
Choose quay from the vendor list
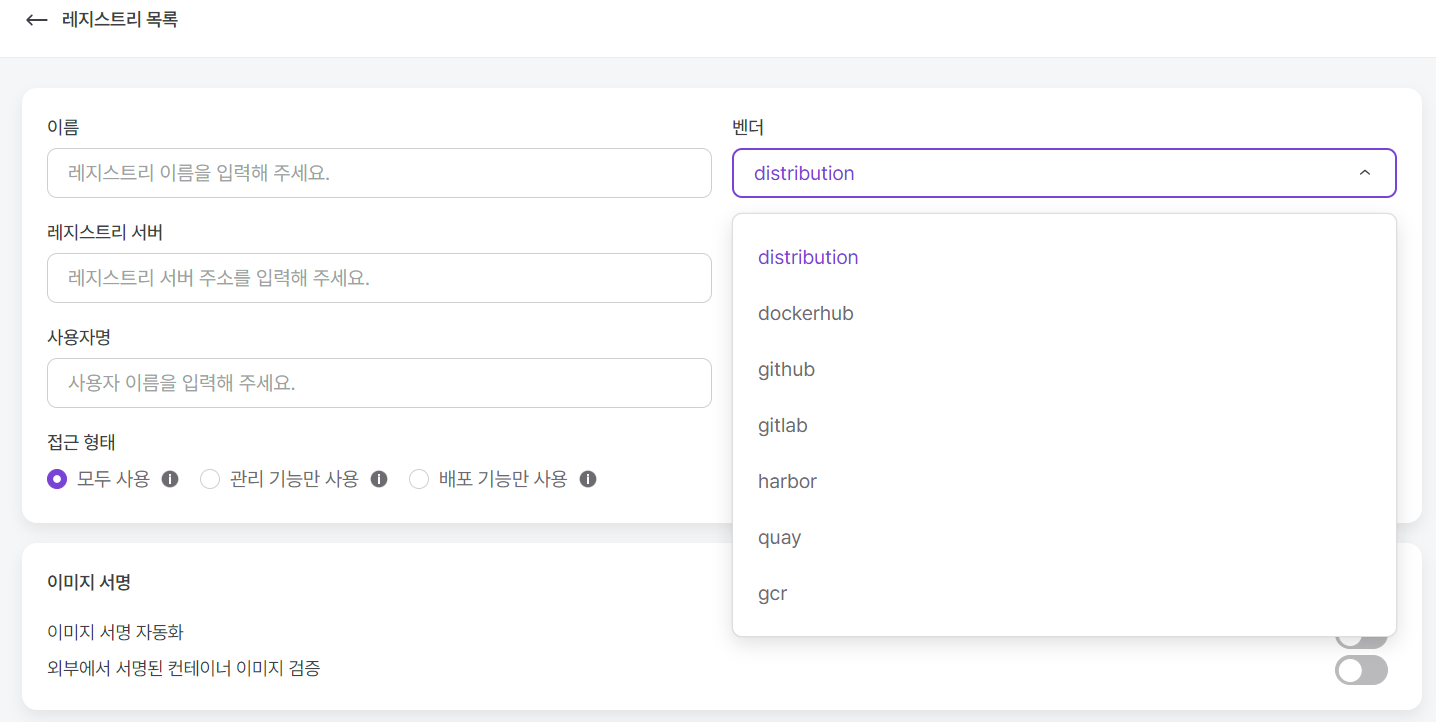point(1064,537)
